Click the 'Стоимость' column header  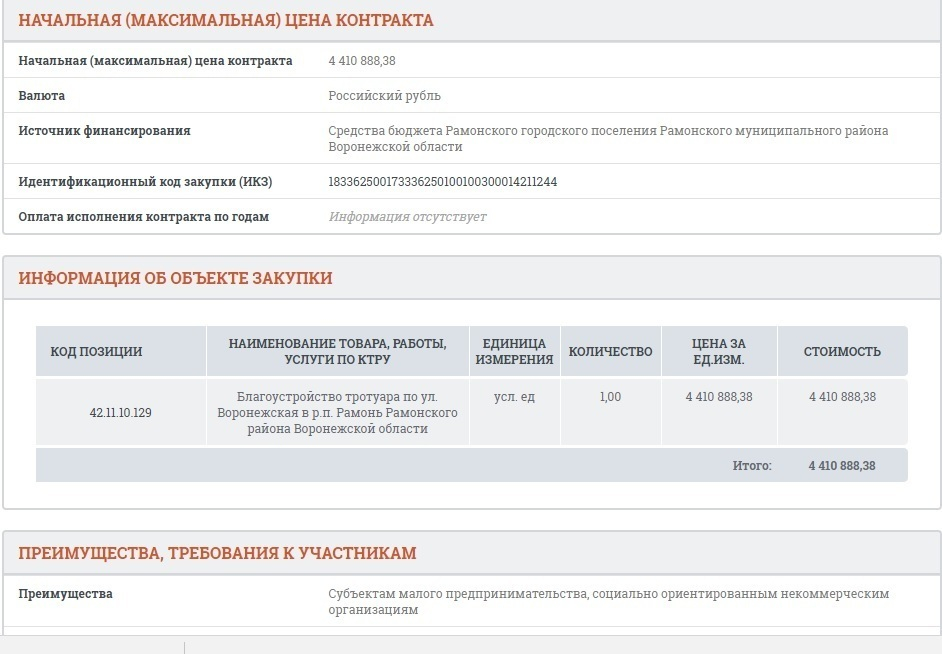(842, 352)
